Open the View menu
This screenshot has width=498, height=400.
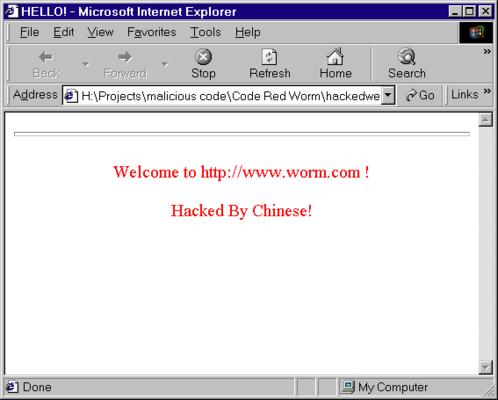(100, 32)
